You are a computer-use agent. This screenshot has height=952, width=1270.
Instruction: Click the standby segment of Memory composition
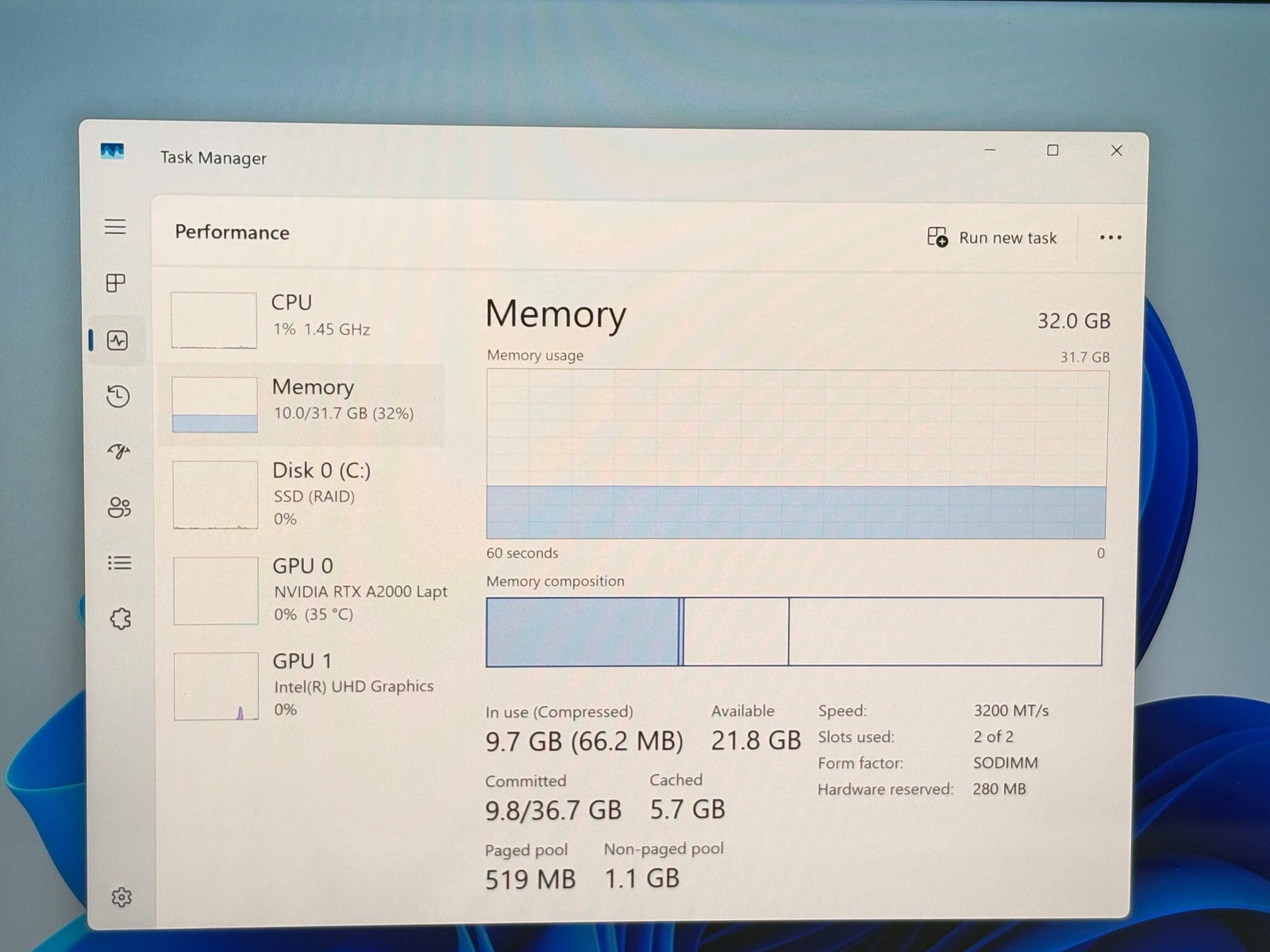736,631
